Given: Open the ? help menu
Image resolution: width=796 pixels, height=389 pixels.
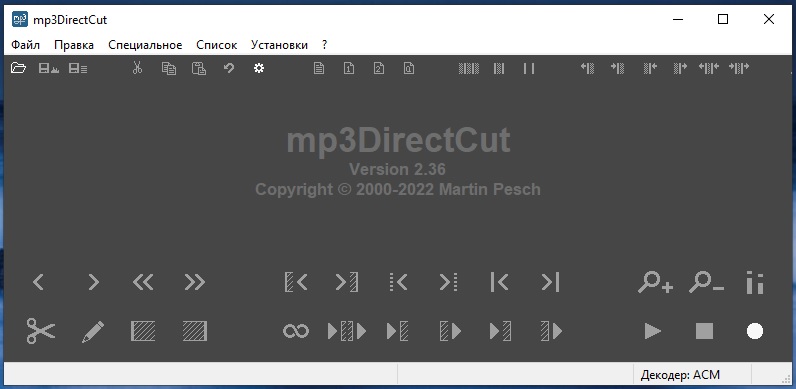Looking at the screenshot, I should point(324,45).
